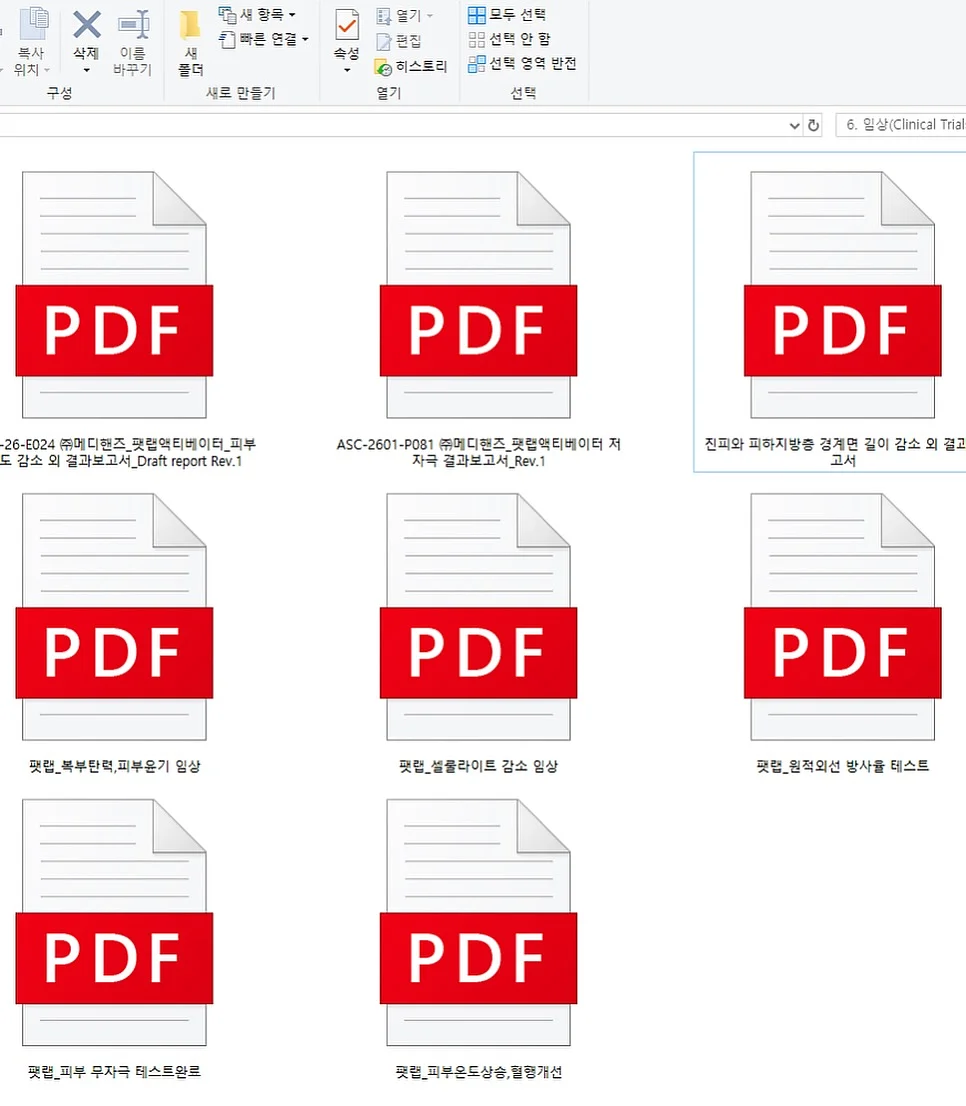966x1106 pixels.
Task: Click the search box for 임상(Clinical Trial)
Action: click(900, 125)
